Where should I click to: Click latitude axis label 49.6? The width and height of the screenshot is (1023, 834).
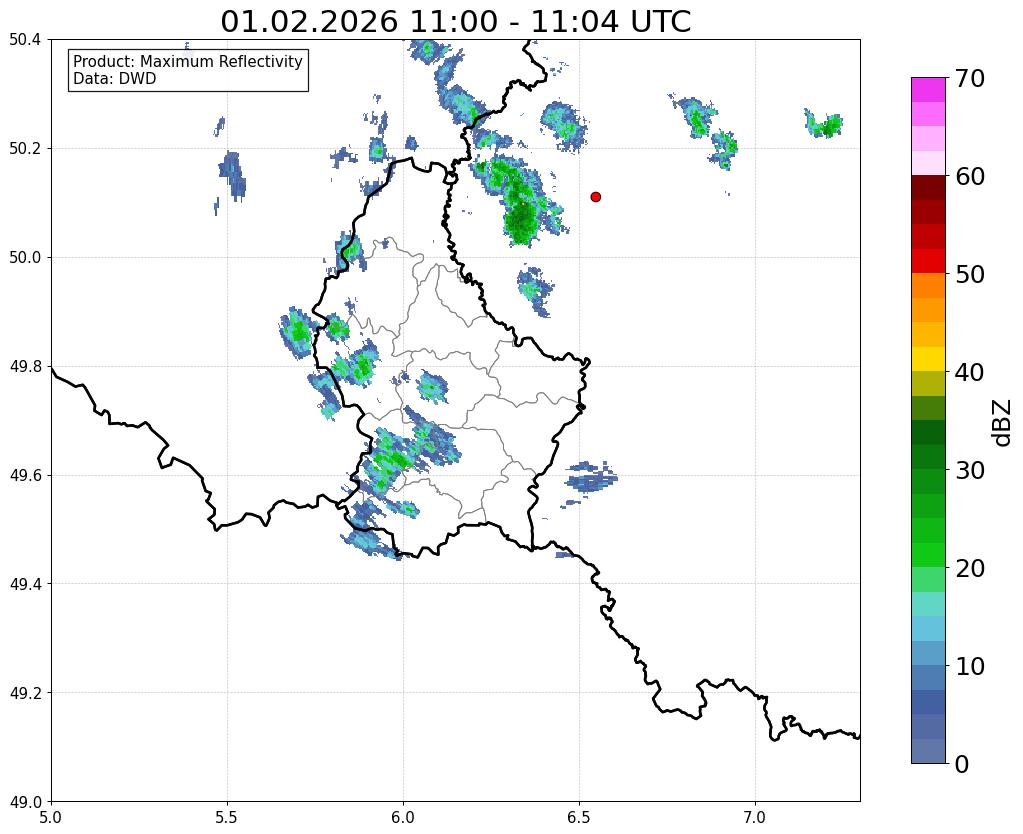tap(25, 476)
